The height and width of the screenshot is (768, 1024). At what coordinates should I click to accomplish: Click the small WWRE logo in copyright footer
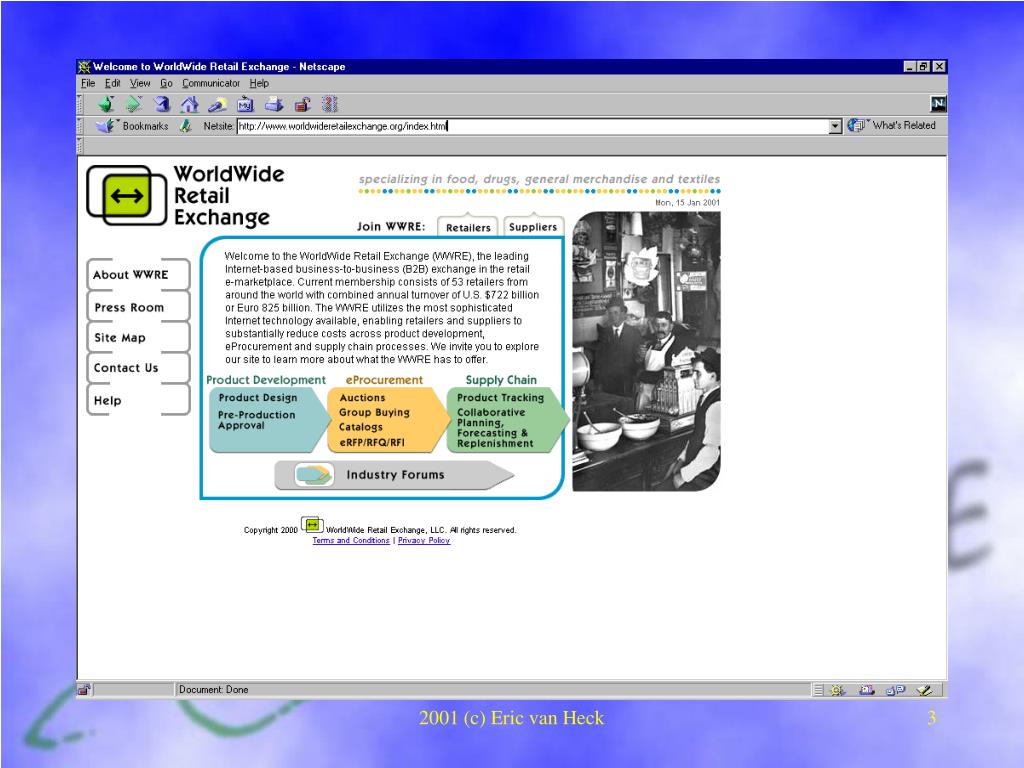[312, 525]
